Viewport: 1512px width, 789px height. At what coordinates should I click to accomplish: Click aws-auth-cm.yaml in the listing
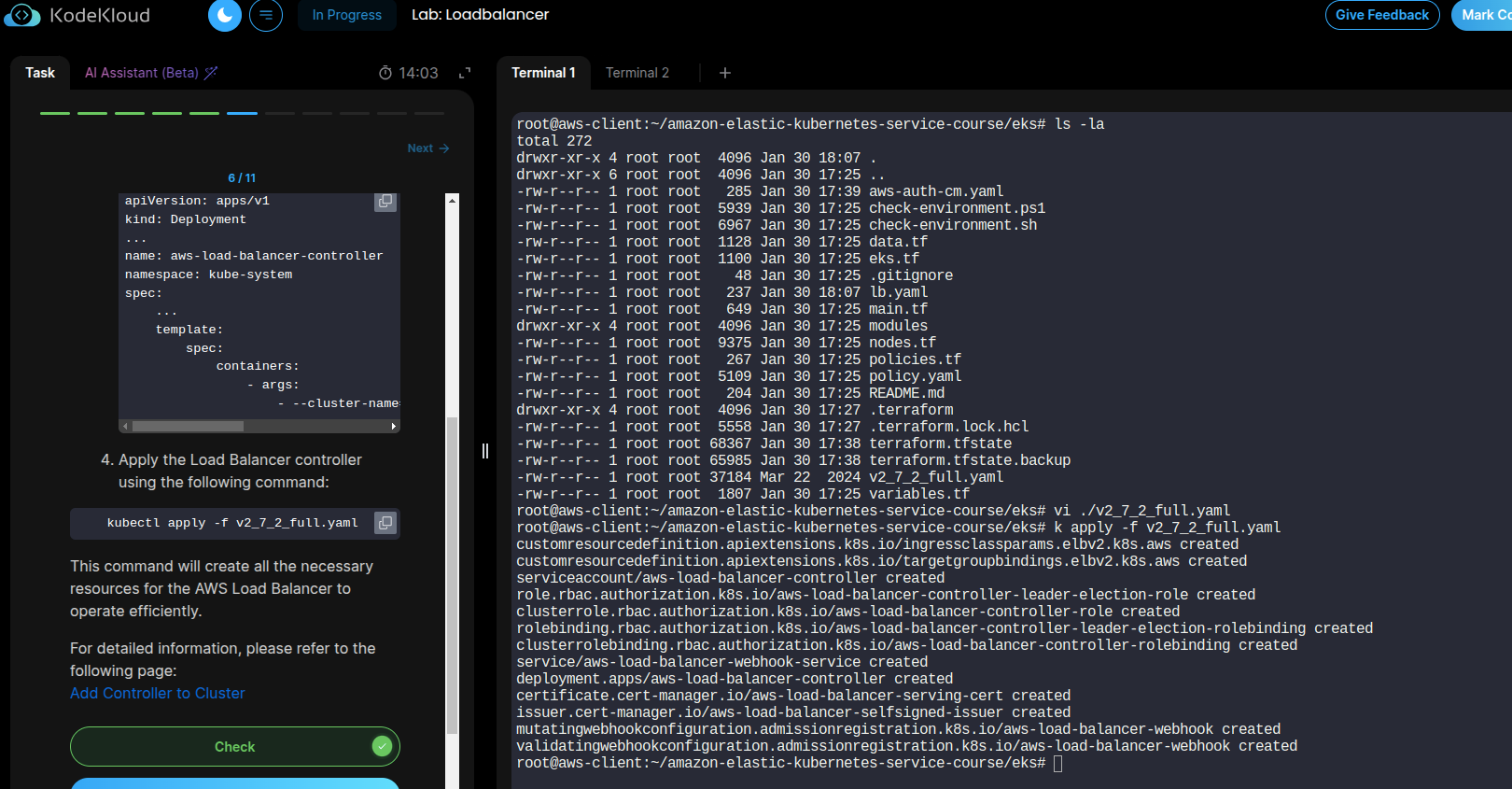[936, 191]
